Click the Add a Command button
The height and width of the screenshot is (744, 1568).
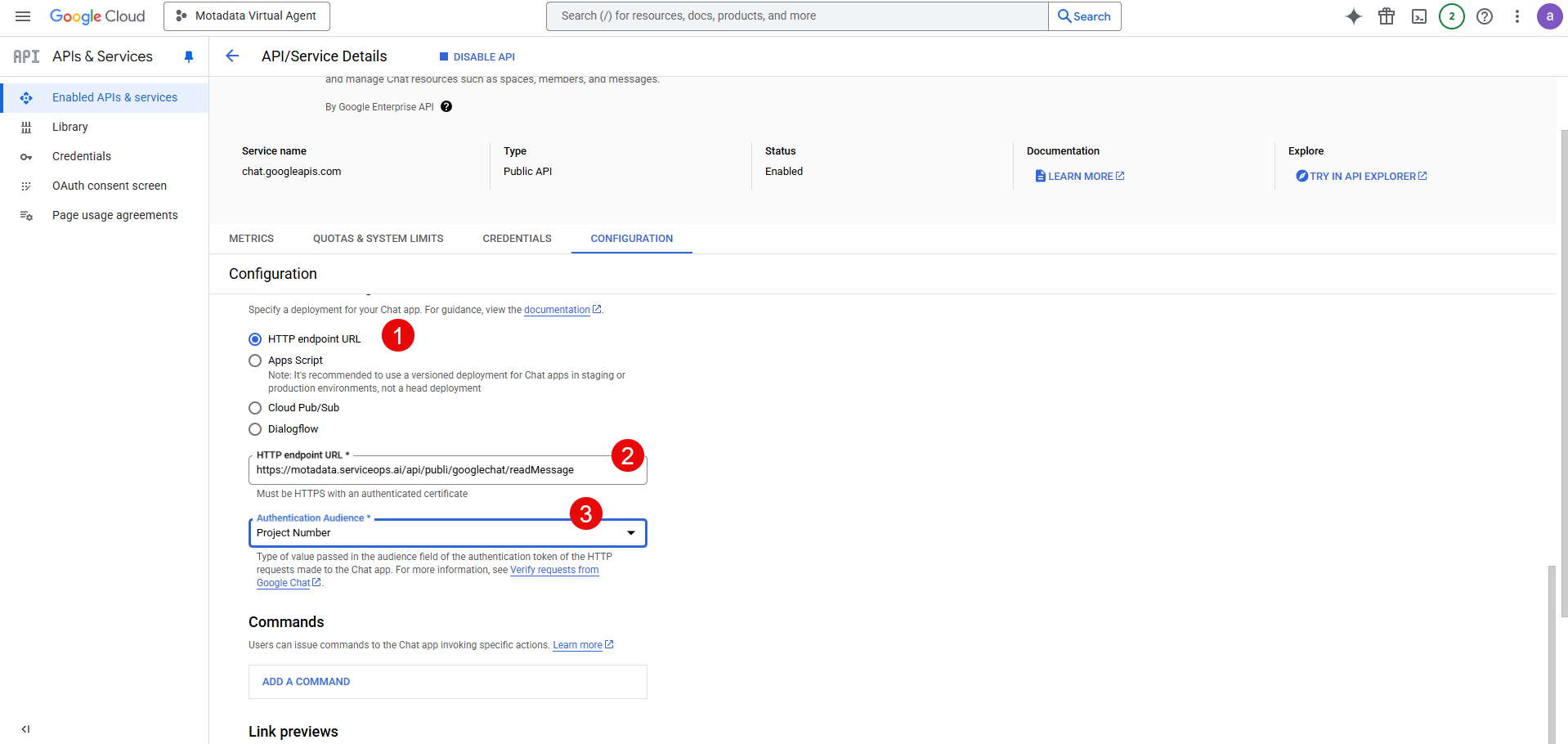click(x=306, y=682)
